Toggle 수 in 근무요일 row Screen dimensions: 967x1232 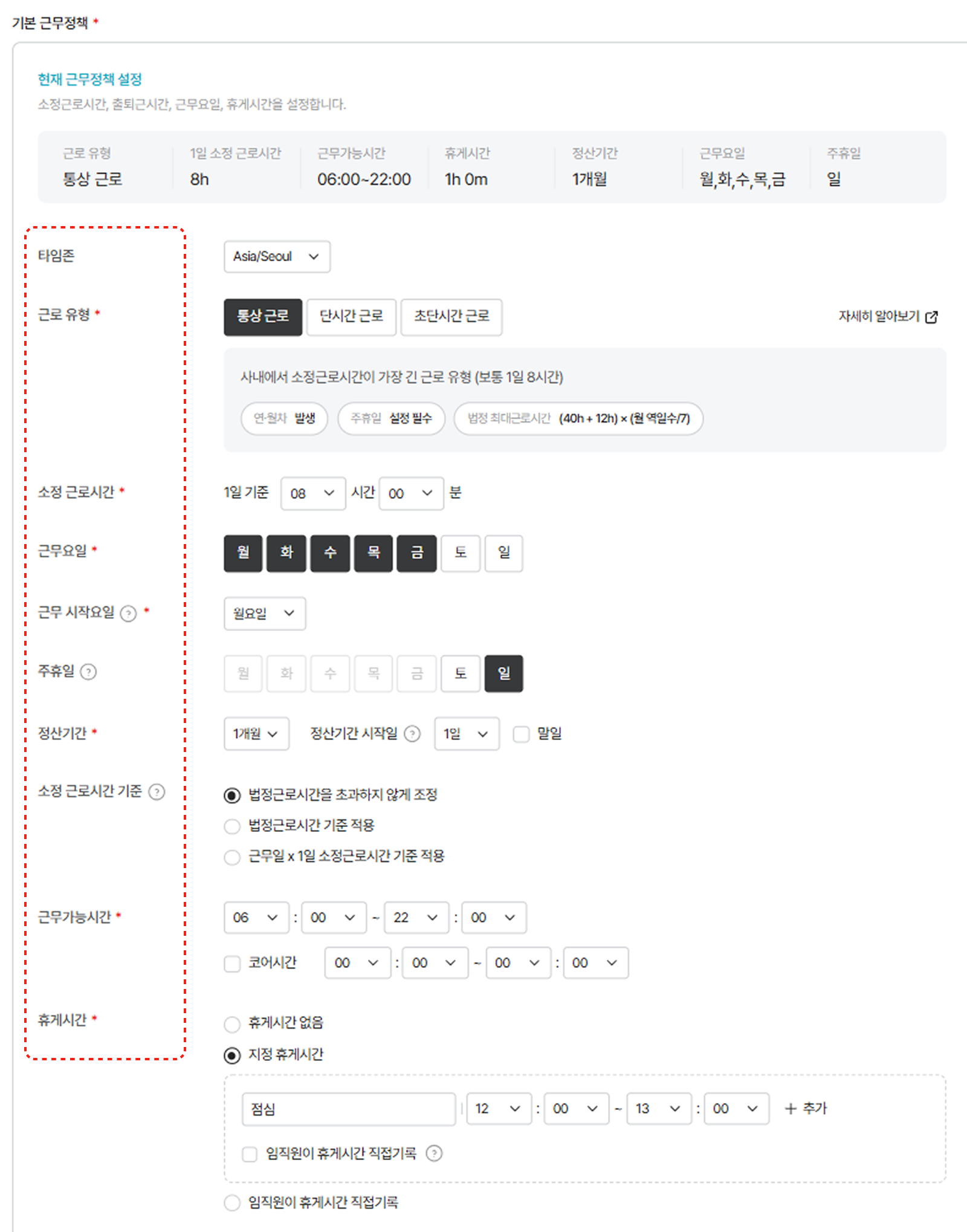(x=330, y=553)
